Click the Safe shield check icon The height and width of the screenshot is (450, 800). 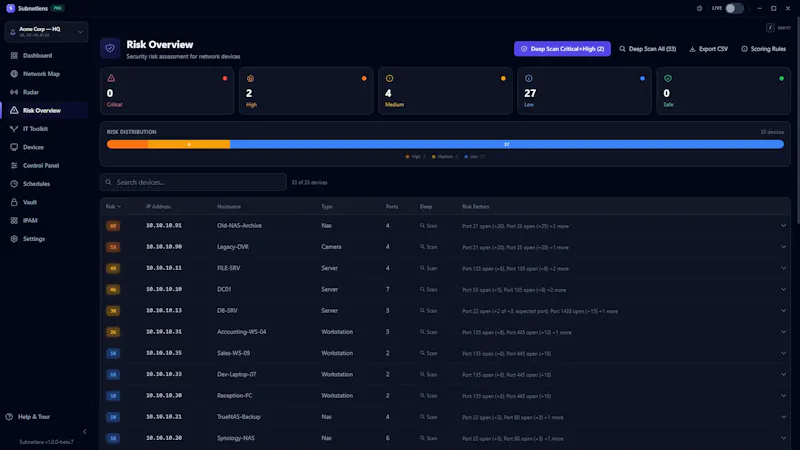(668, 78)
